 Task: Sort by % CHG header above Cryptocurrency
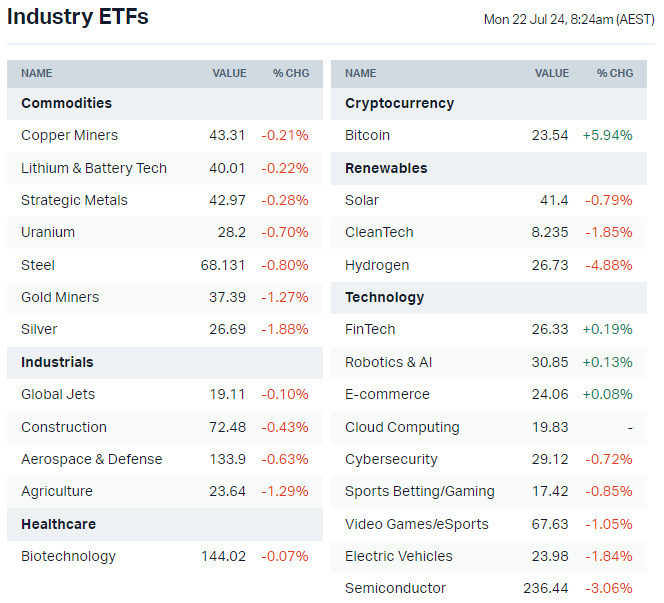615,73
